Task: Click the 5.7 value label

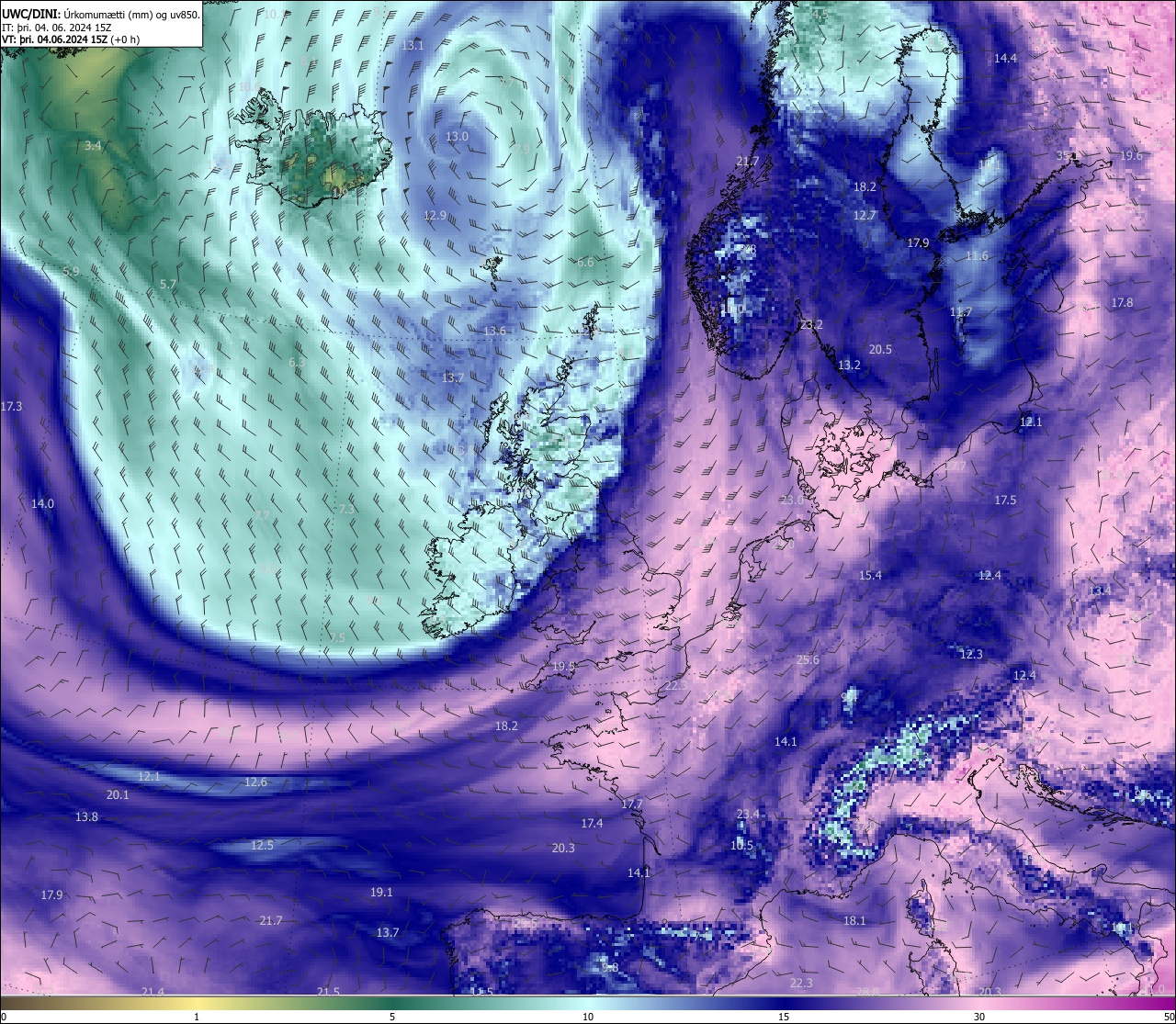Action: (x=167, y=285)
